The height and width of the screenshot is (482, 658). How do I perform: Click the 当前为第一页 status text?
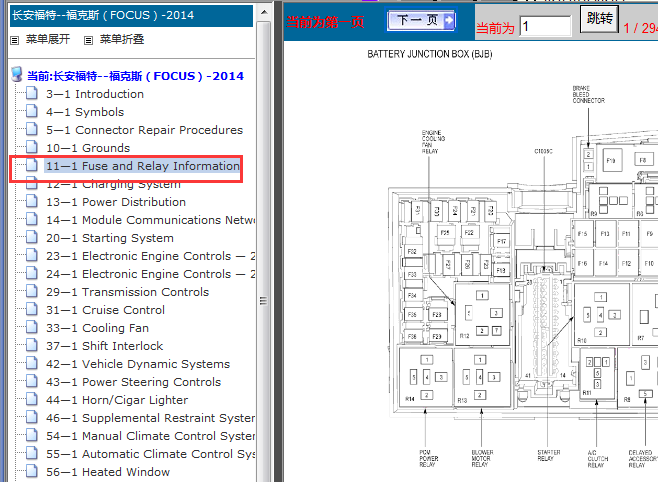point(325,22)
